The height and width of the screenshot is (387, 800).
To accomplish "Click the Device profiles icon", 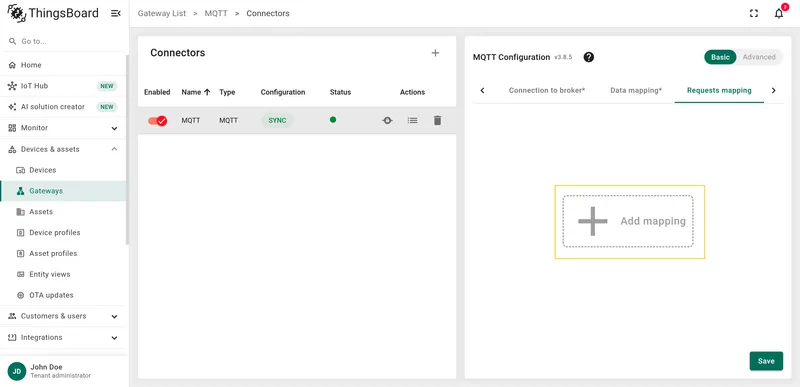I will click(x=21, y=233).
